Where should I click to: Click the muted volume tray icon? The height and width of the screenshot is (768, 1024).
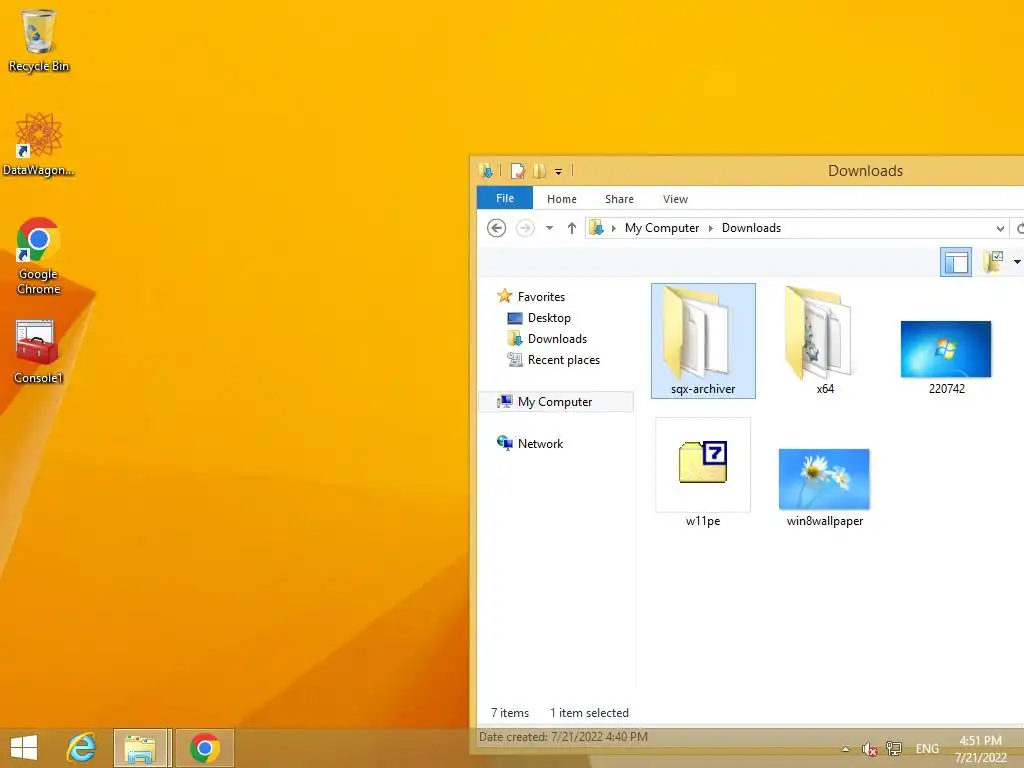click(869, 749)
